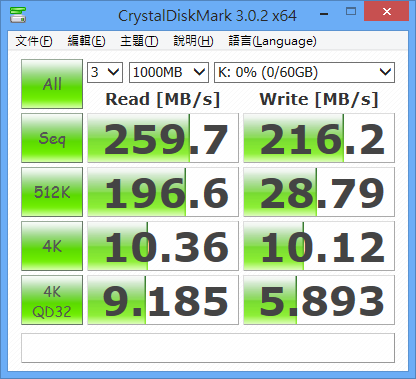The image size is (416, 379).
Task: Select the Seq write result 216.2
Action: 319,138
